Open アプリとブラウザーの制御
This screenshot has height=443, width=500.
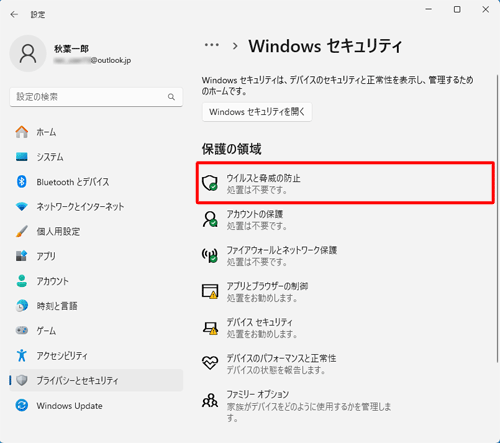pyautogui.click(x=345, y=292)
